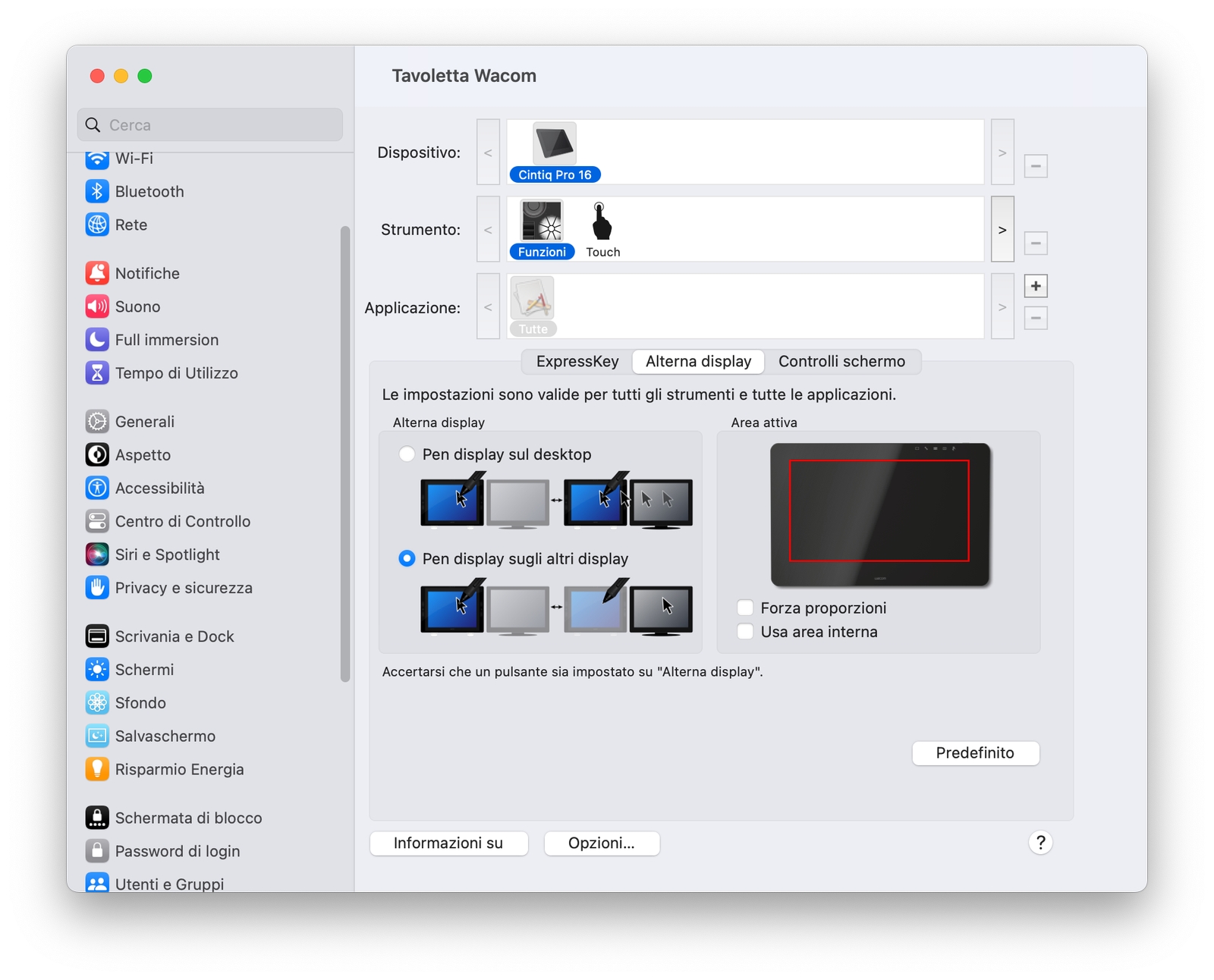Open Aspetto appearance icon
The width and height of the screenshot is (1214, 980).
(x=97, y=455)
